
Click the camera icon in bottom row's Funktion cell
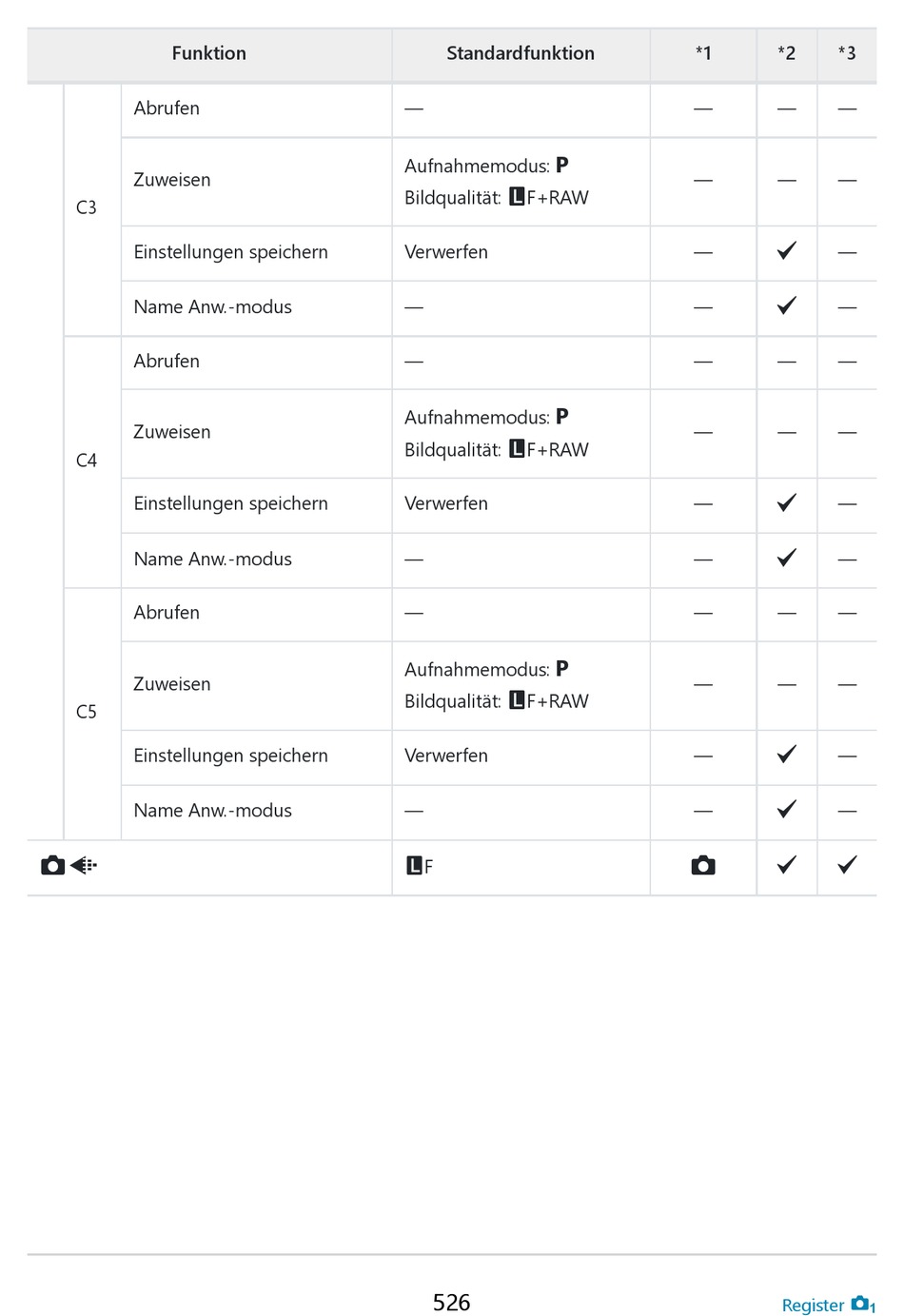(x=53, y=865)
